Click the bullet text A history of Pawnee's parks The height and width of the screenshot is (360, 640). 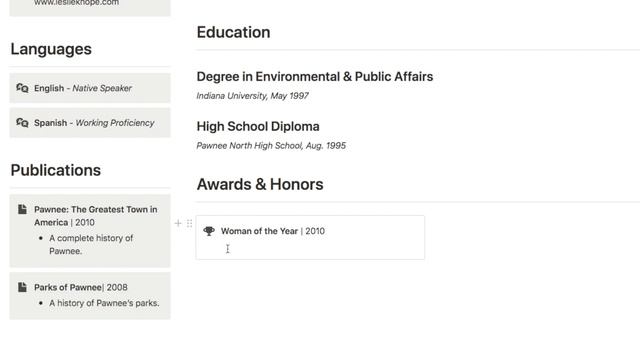104,303
